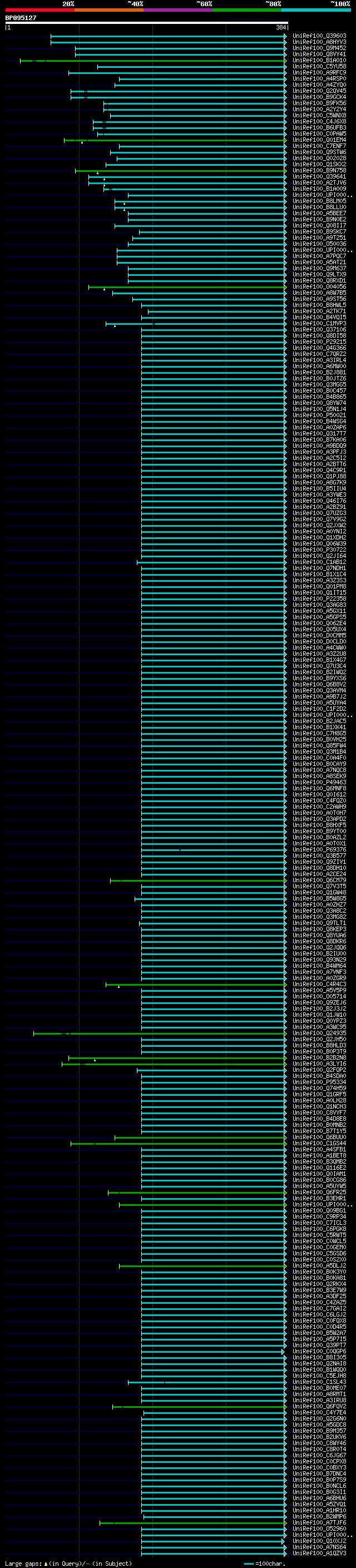Click the orange ~40% identity legend bar
This screenshot has width=356, height=1568.
(x=109, y=11)
